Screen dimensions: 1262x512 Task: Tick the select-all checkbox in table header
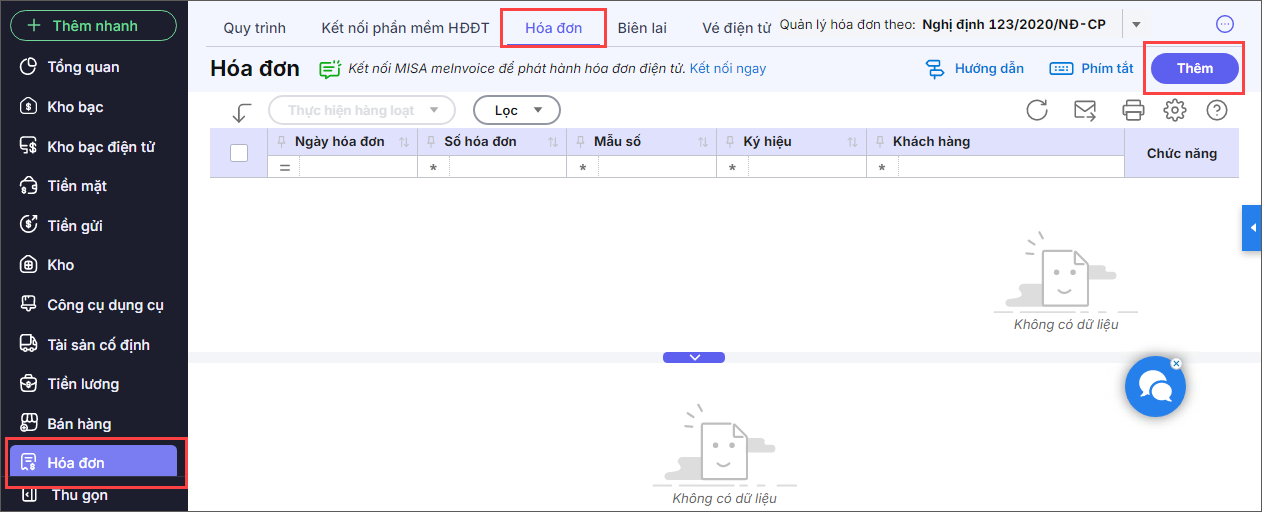[x=239, y=153]
